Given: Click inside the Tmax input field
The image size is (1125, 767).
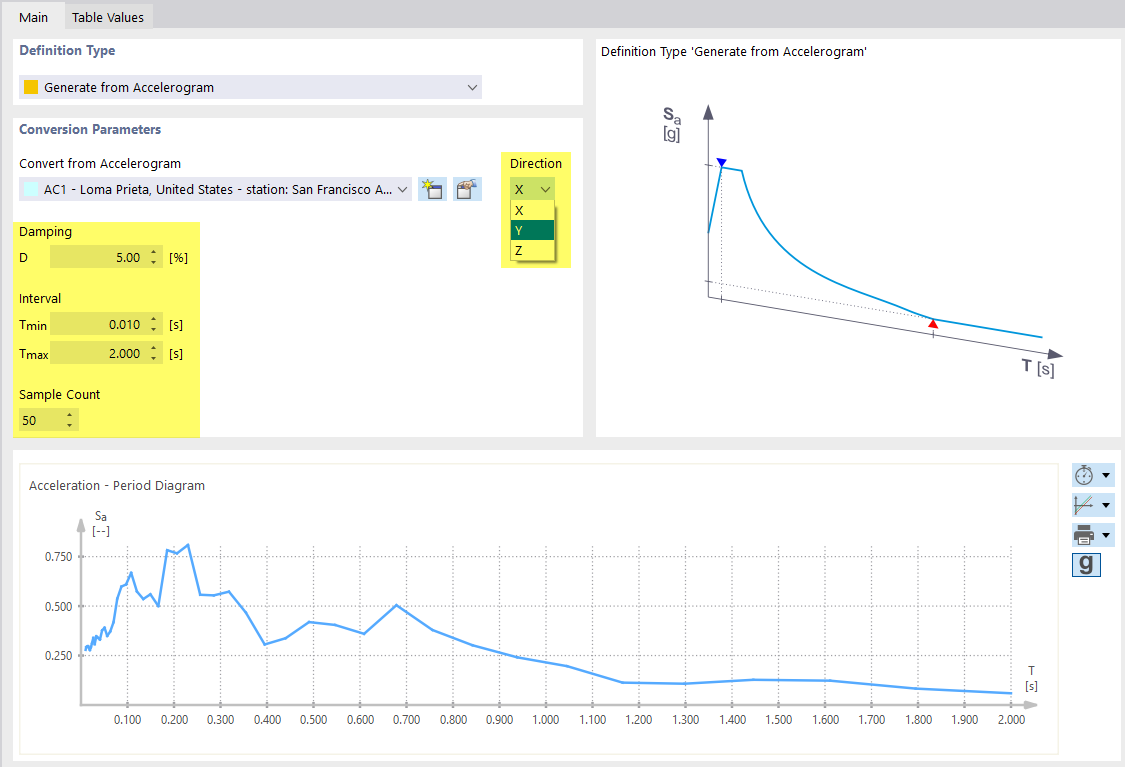Looking at the screenshot, I should 105,353.
